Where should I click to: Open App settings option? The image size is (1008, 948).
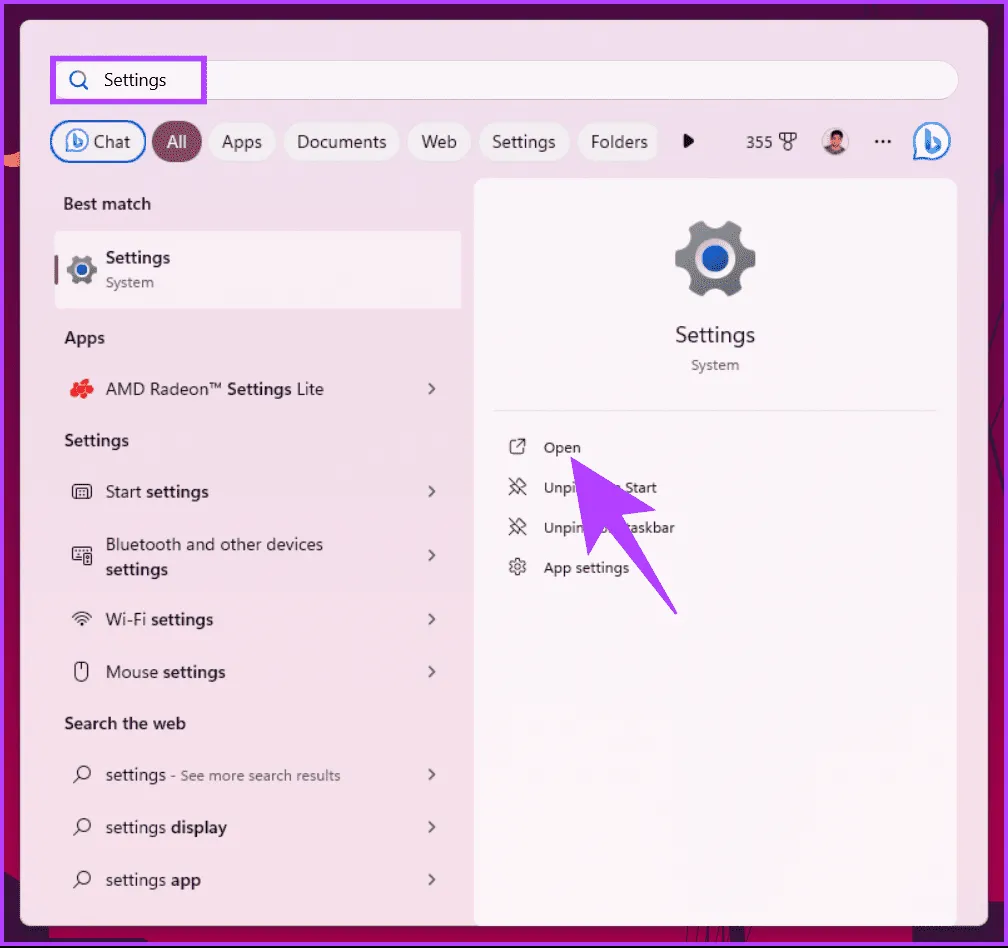pyautogui.click(x=585, y=568)
